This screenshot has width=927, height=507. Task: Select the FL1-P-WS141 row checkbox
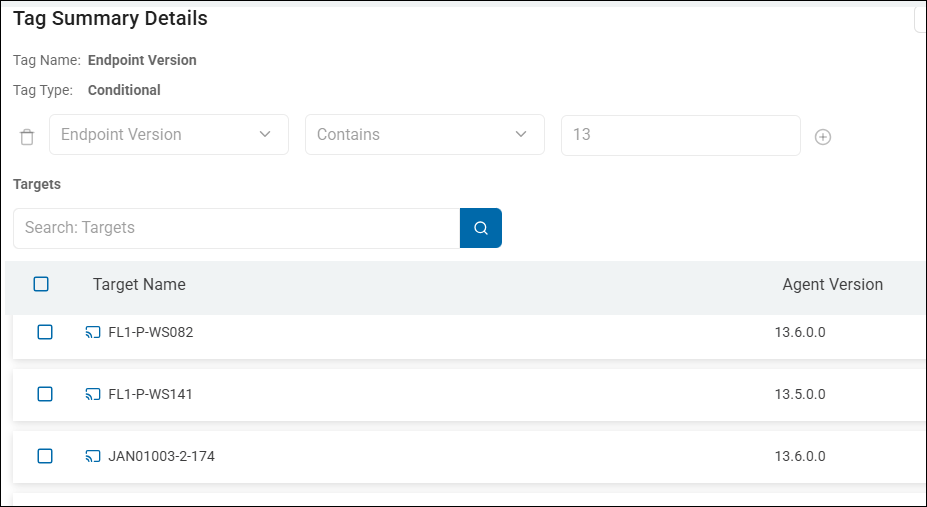point(45,394)
